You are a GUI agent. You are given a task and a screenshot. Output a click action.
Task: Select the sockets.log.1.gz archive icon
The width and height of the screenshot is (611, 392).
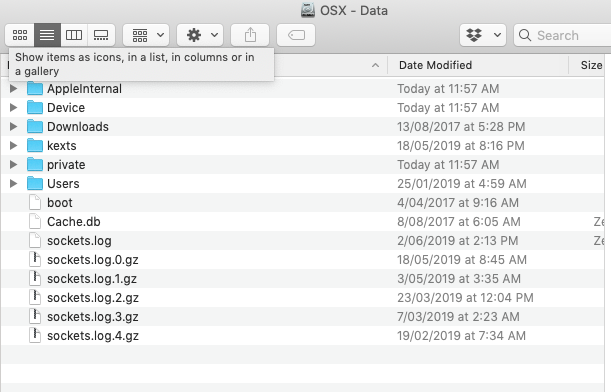[35, 279]
